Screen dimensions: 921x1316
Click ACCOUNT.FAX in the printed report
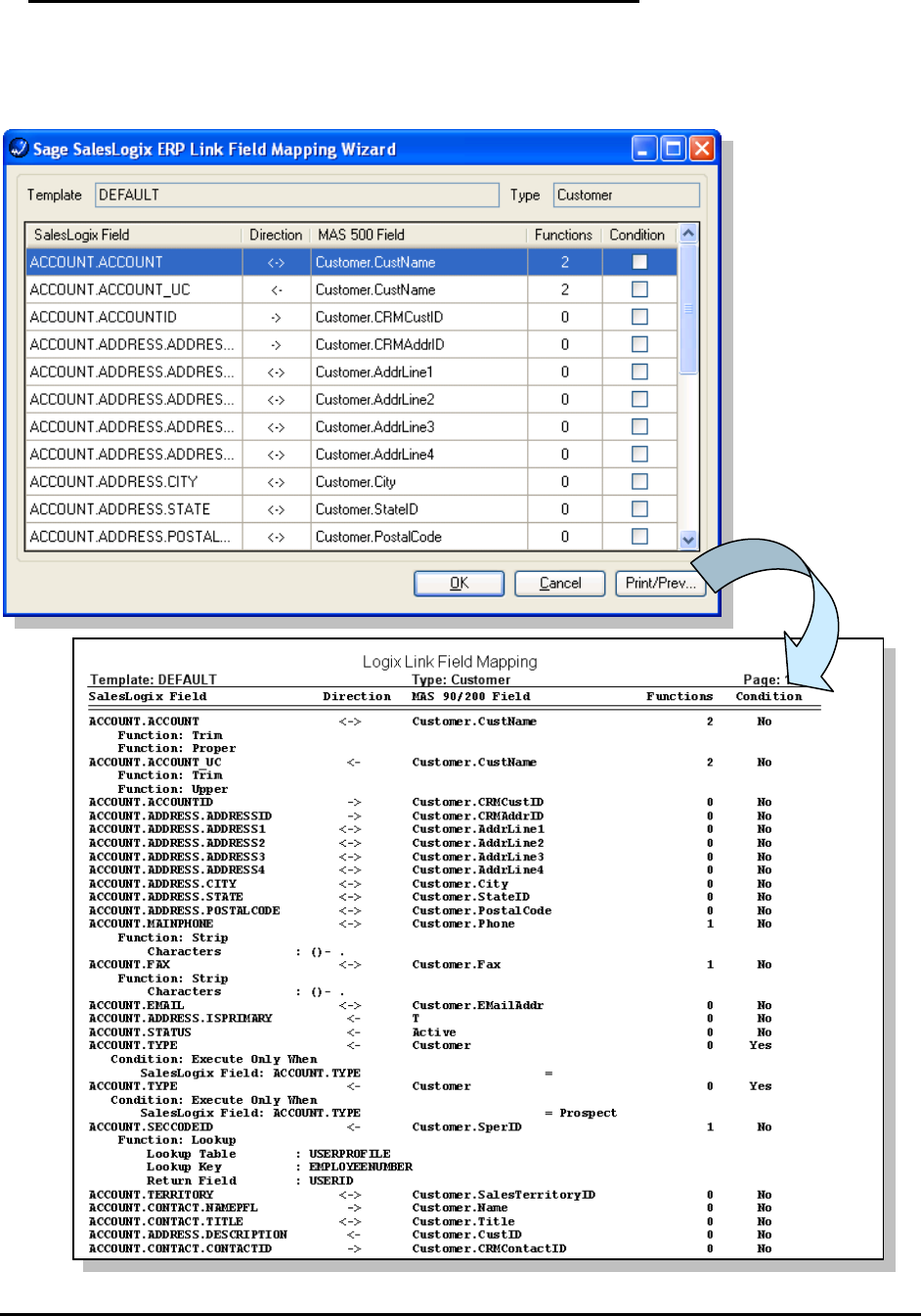[129, 965]
